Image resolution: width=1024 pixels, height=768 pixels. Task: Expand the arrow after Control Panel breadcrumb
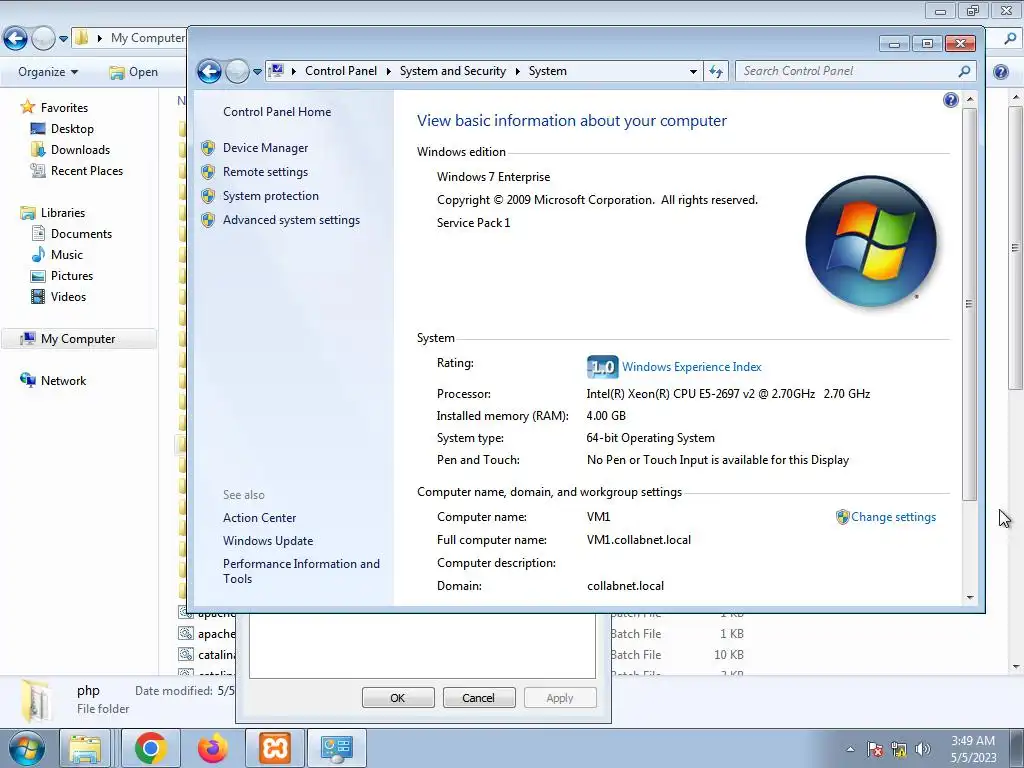(388, 71)
